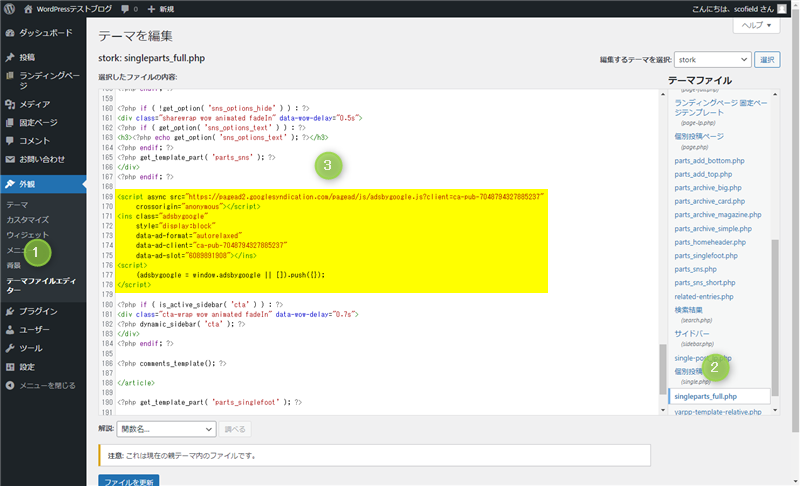800x486 pixels.
Task: Click the page icon beside ランディングページ
Action: pyautogui.click(x=10, y=76)
